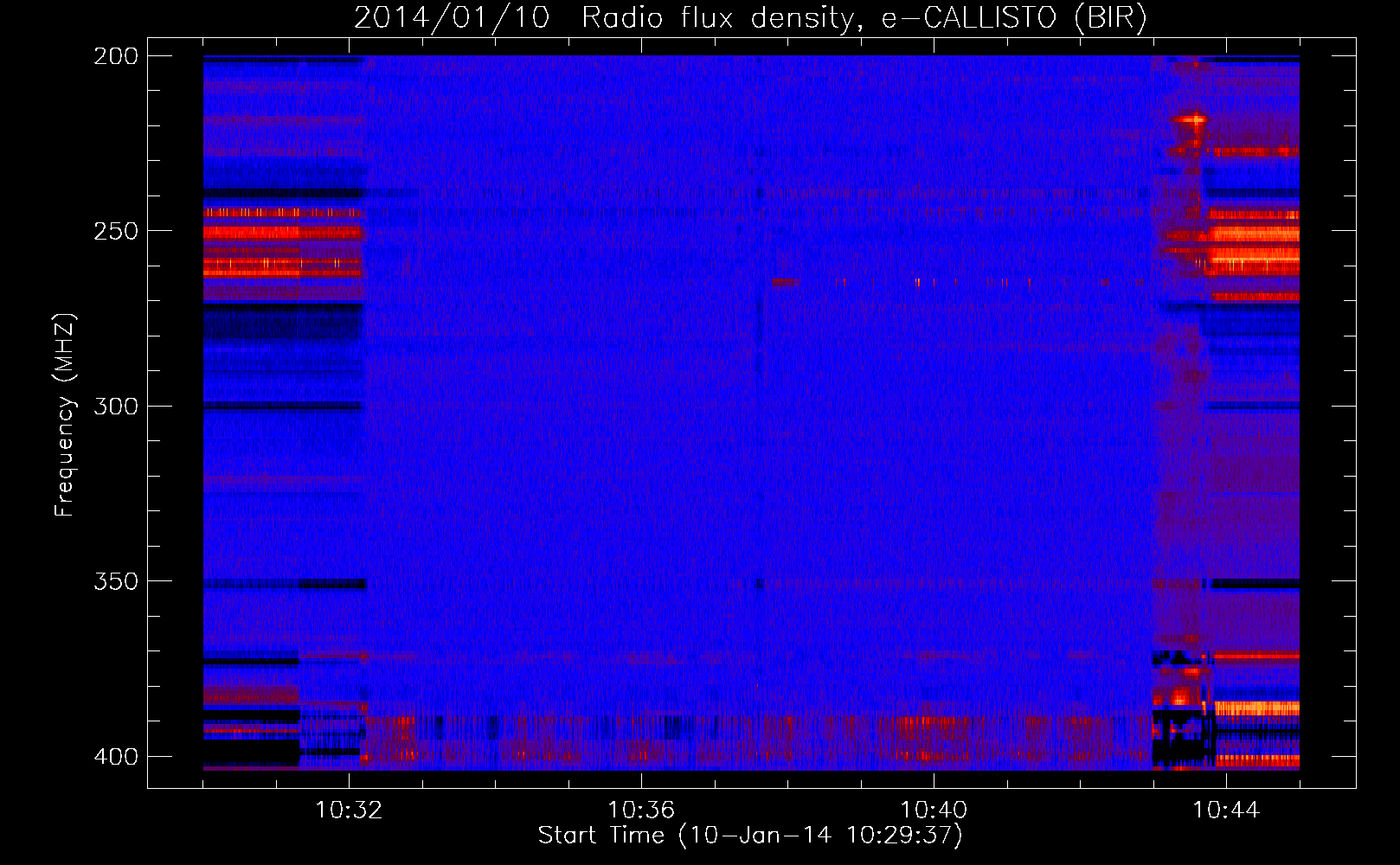Click the plot title '2014/01/10 Radio flux density'
Image resolution: width=1400 pixels, height=865 pixels.
click(x=749, y=17)
